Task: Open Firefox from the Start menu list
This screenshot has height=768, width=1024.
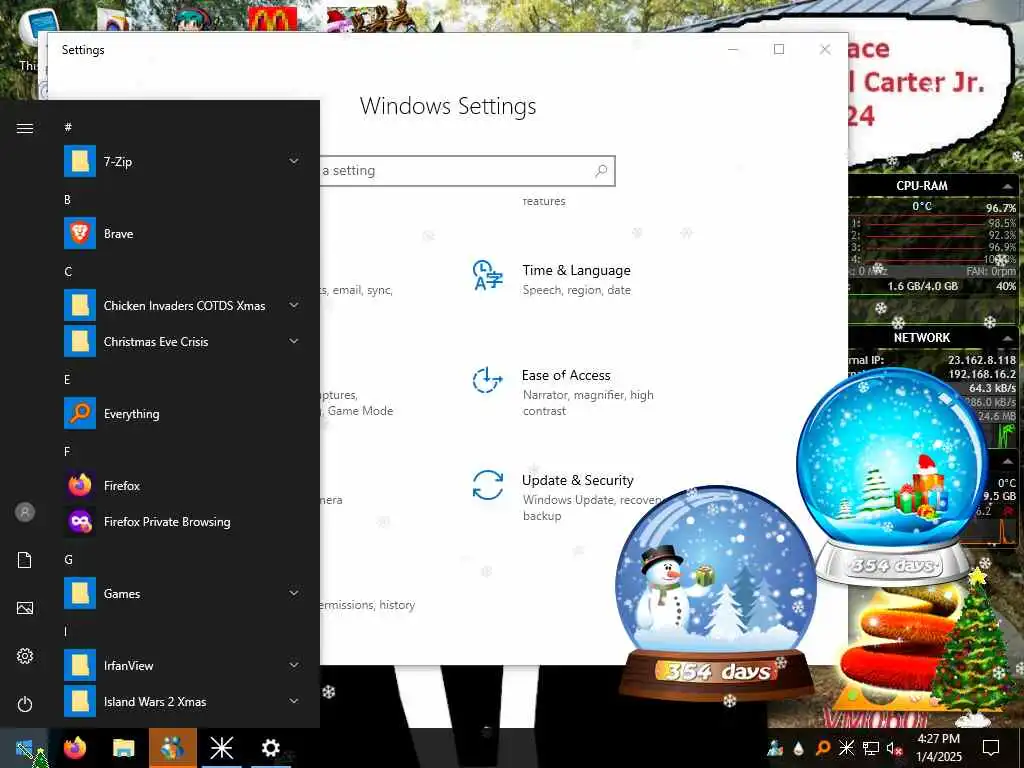Action: (183, 485)
